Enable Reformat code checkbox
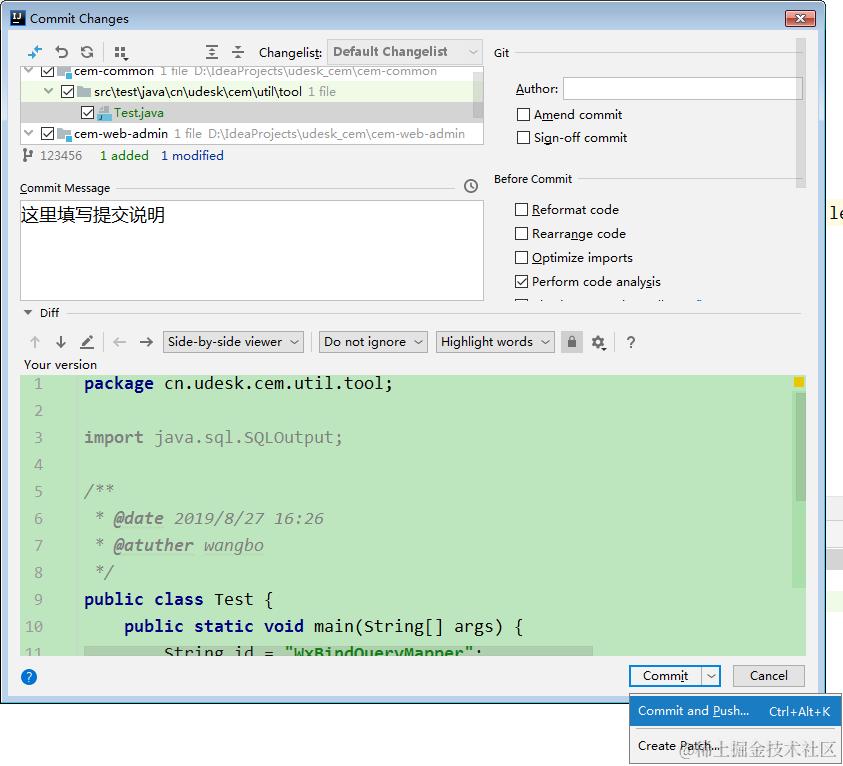 pos(521,210)
